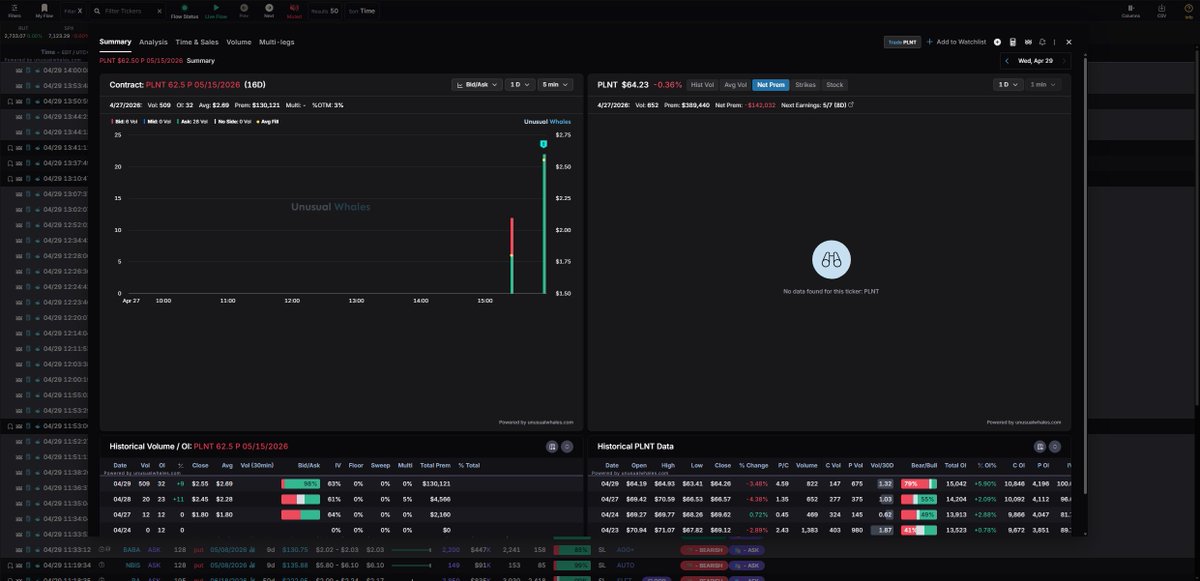The width and height of the screenshot is (1200, 581).
Task: Open the Info help icon
Action: tap(1188, 10)
